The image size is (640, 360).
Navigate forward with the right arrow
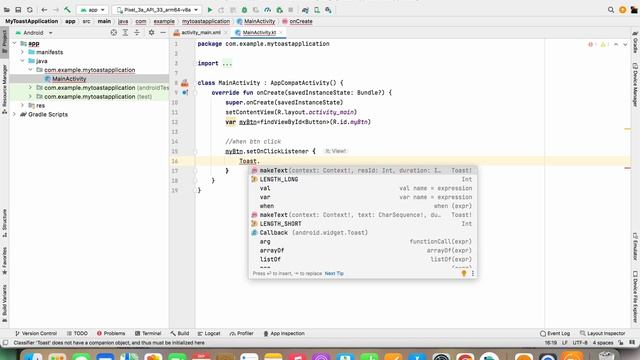click(x=56, y=10)
